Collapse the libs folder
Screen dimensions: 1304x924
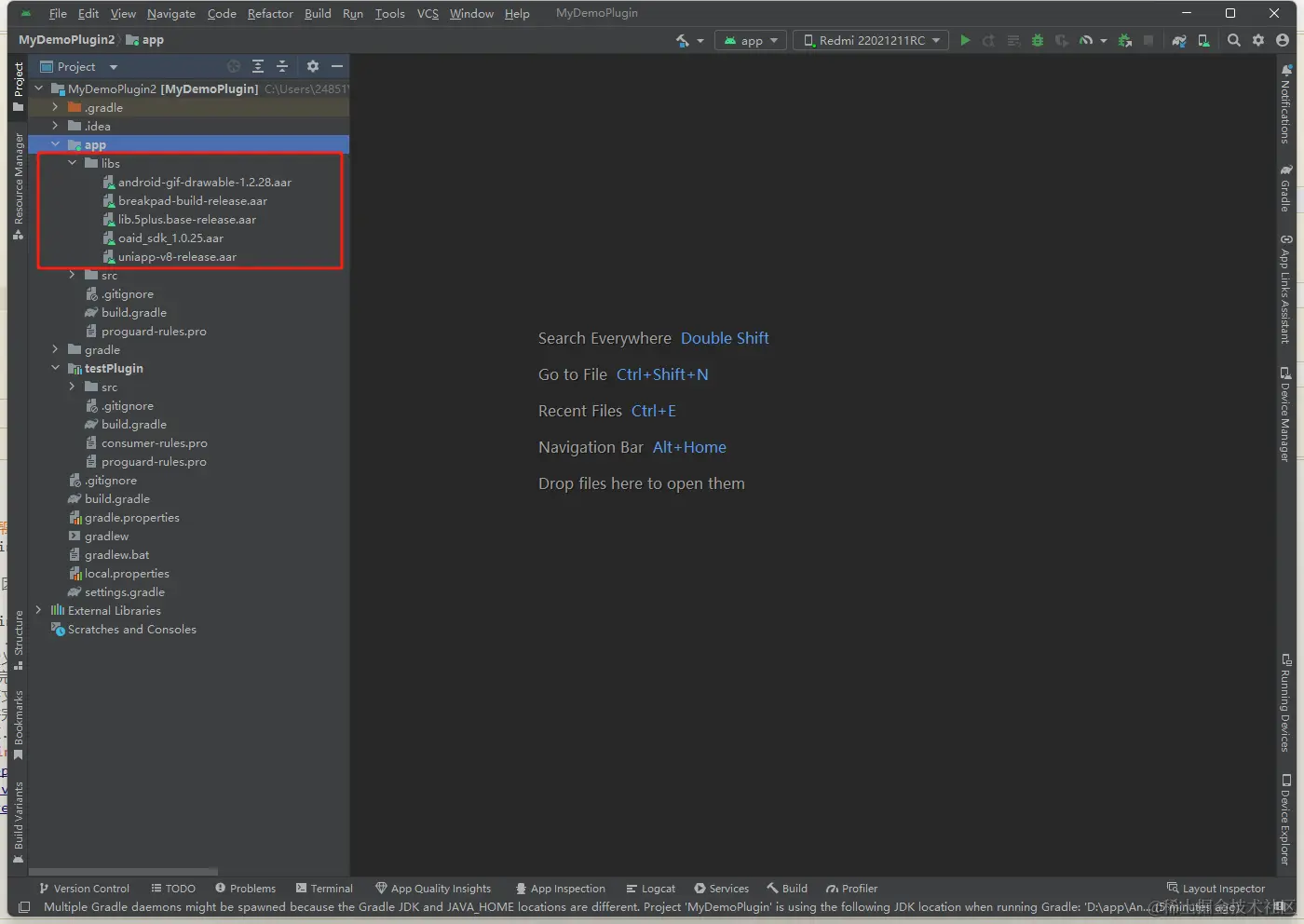click(73, 163)
